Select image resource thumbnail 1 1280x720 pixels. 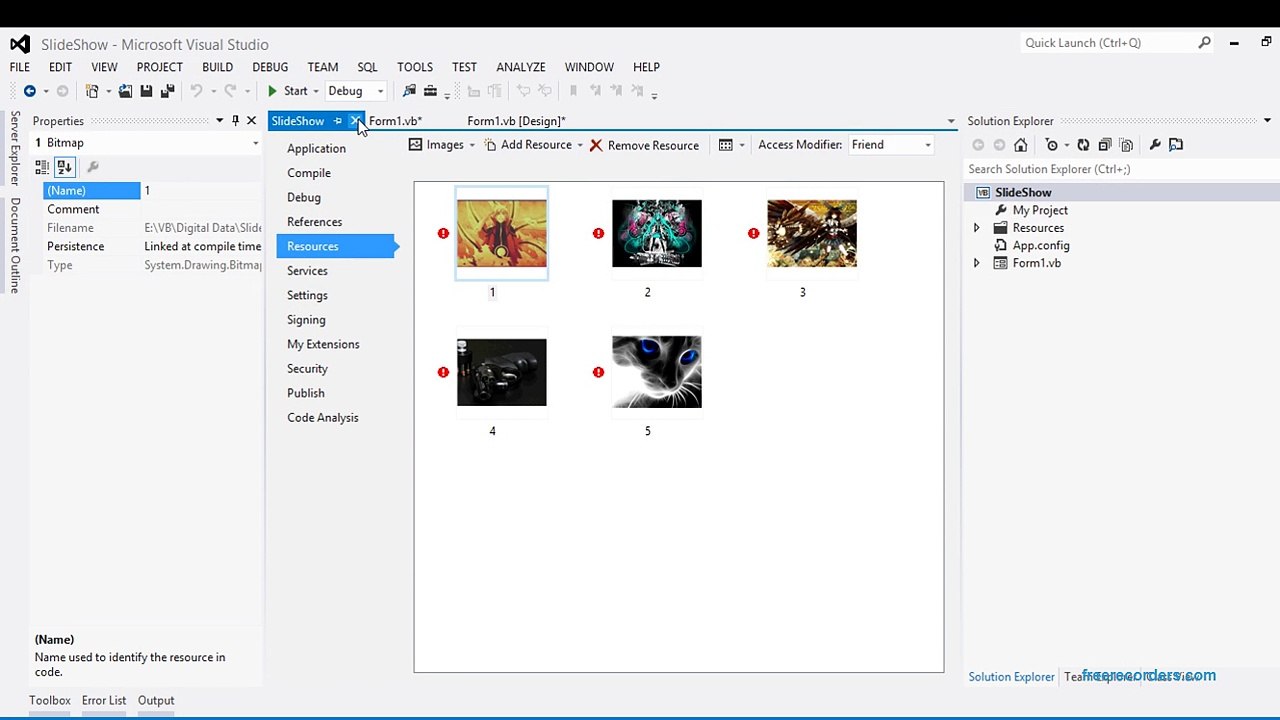502,233
